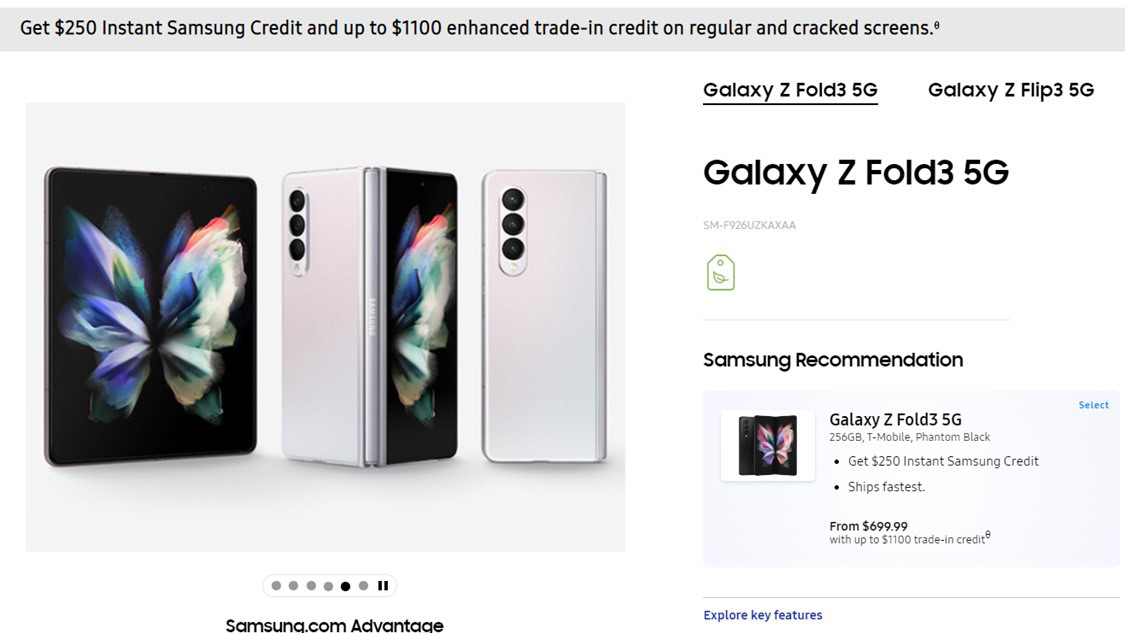Click the trade-in credit footnote superscript
Image resolution: width=1125 pixels, height=633 pixels.
point(988,535)
